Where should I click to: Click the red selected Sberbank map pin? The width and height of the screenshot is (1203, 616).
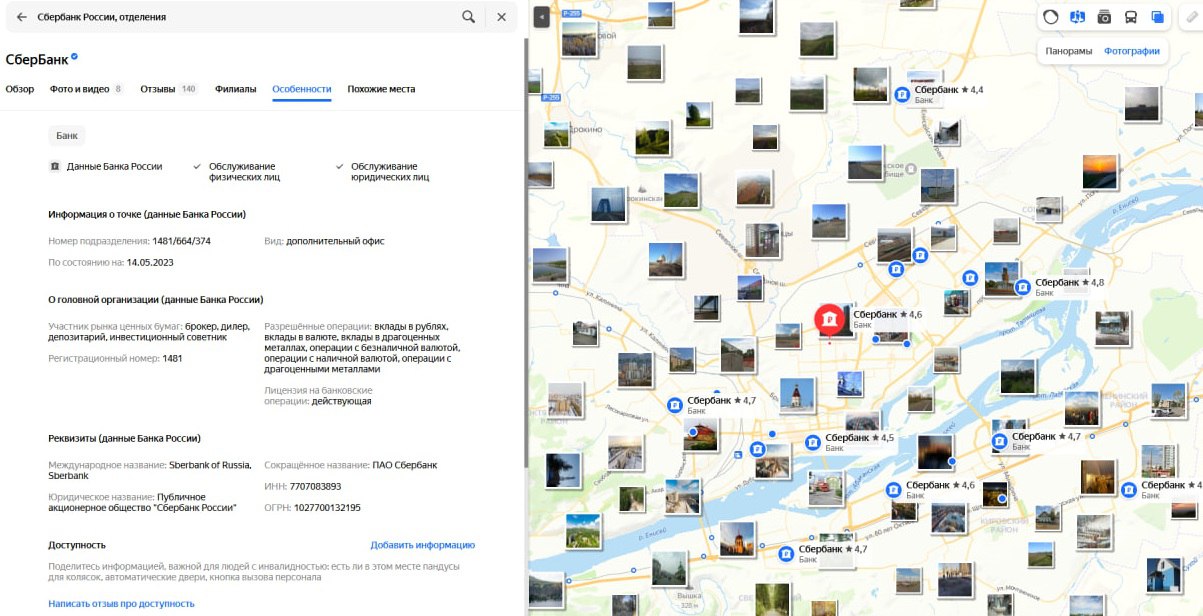[829, 320]
